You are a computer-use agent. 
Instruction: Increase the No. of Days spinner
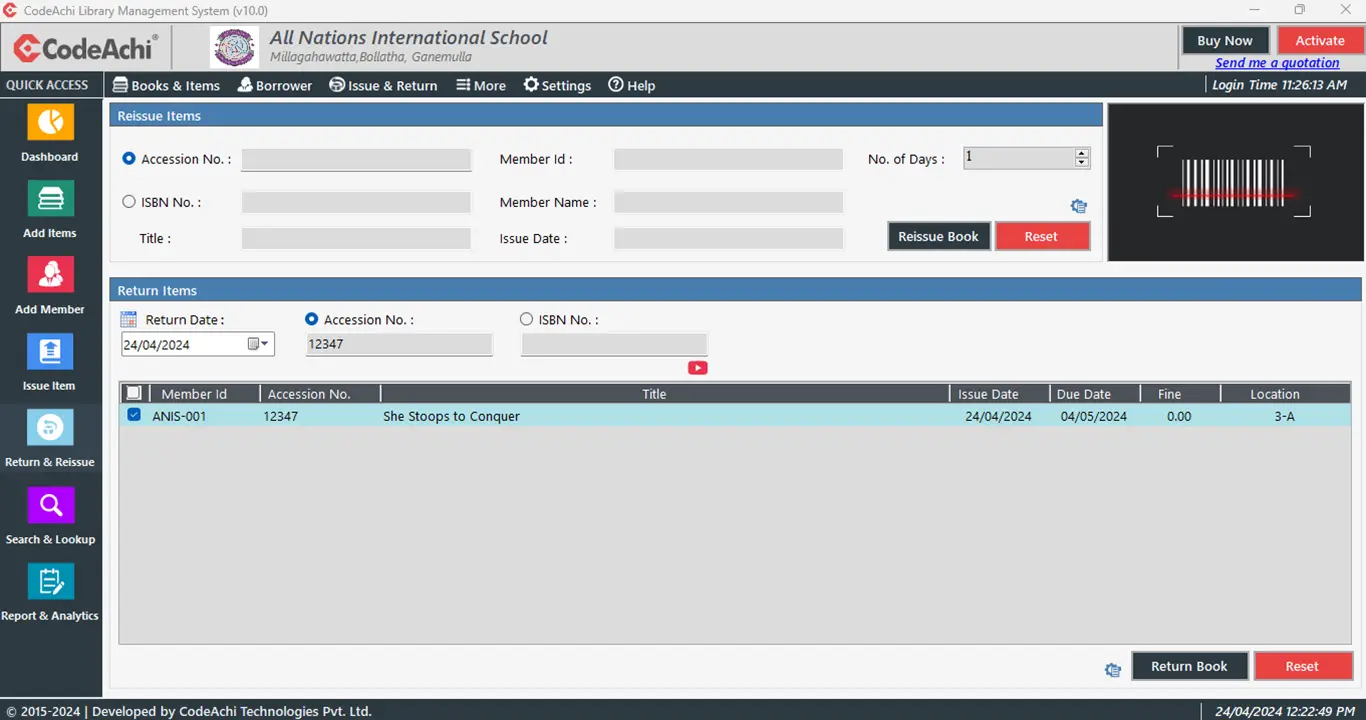(1081, 154)
